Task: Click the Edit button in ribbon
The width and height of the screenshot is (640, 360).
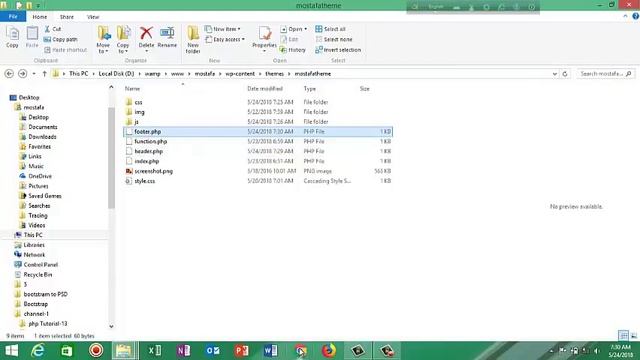Action: (x=289, y=39)
